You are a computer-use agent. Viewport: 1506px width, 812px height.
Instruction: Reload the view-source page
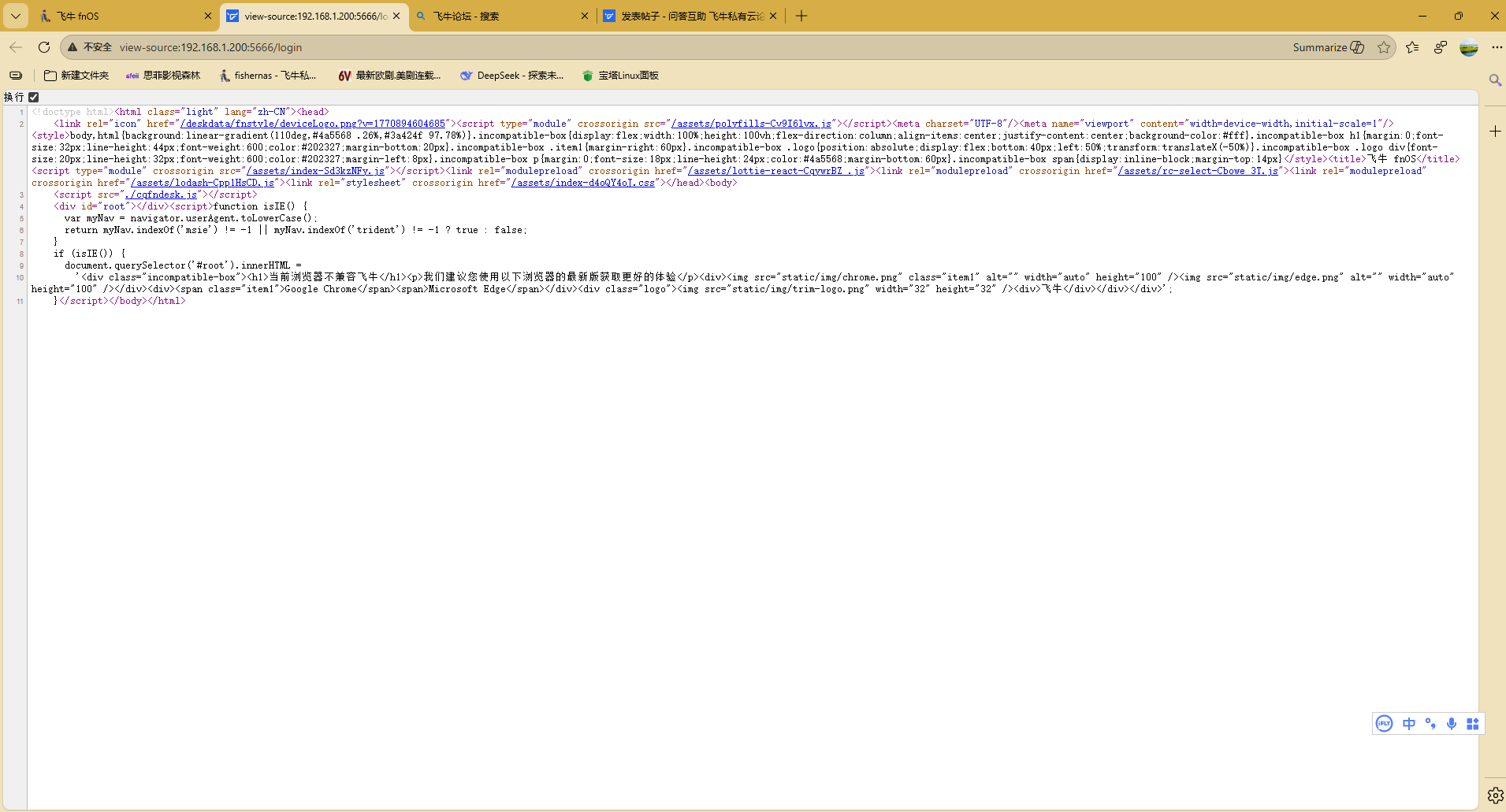(44, 47)
